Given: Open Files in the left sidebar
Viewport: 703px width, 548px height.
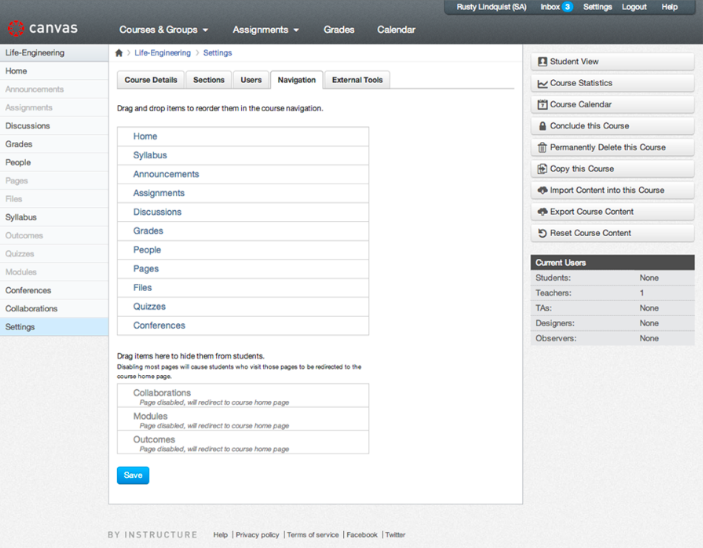Looking at the screenshot, I should click(x=54, y=199).
